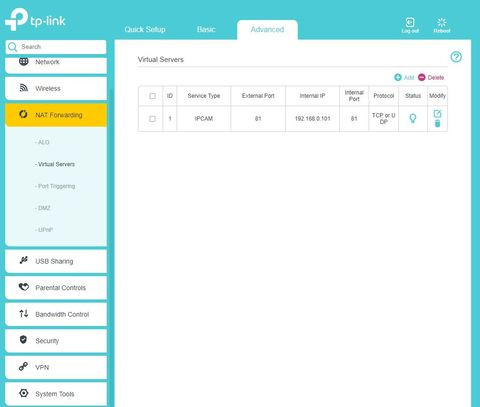This screenshot has width=480, height=407.
Task: Expand the Network menu section
Action: (x=56, y=65)
